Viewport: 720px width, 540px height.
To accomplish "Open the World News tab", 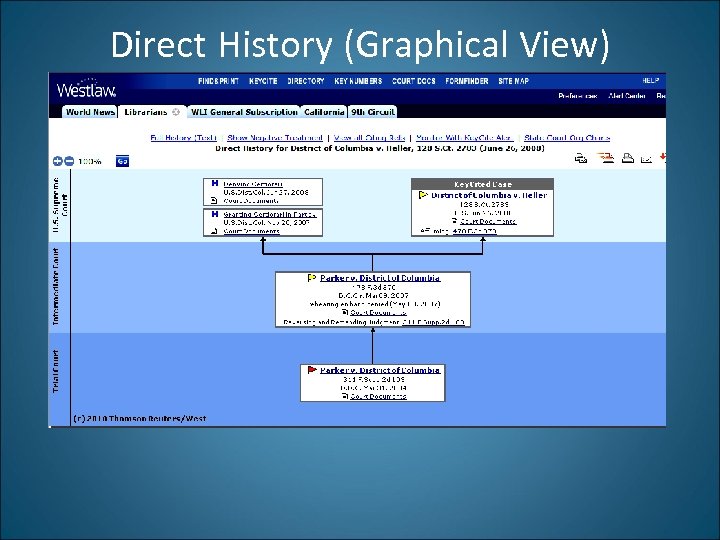I will click(90, 112).
